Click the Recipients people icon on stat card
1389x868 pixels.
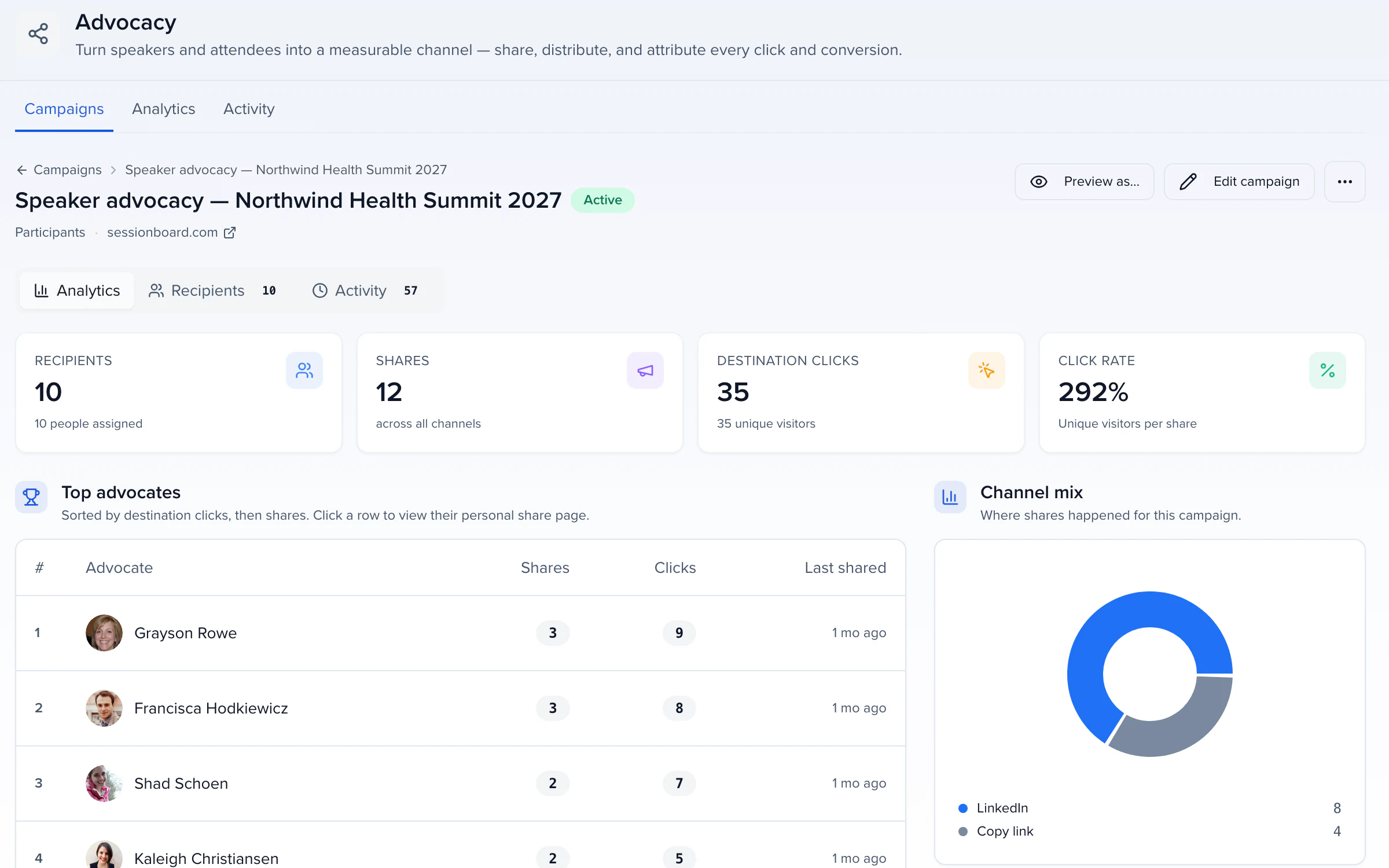(x=304, y=370)
